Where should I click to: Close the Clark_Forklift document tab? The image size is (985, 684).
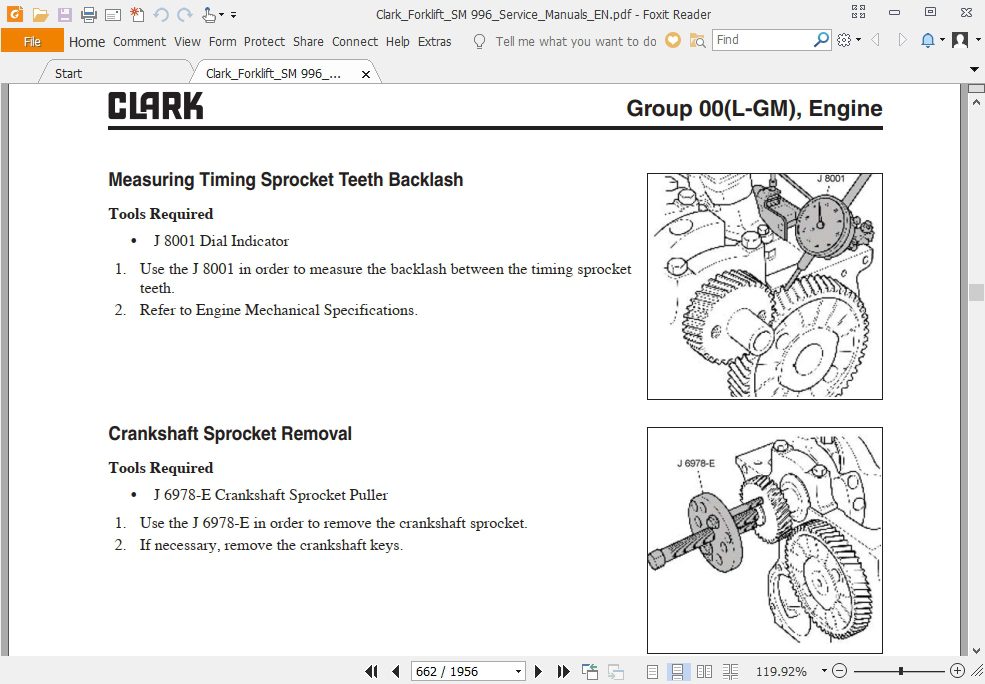pyautogui.click(x=366, y=74)
